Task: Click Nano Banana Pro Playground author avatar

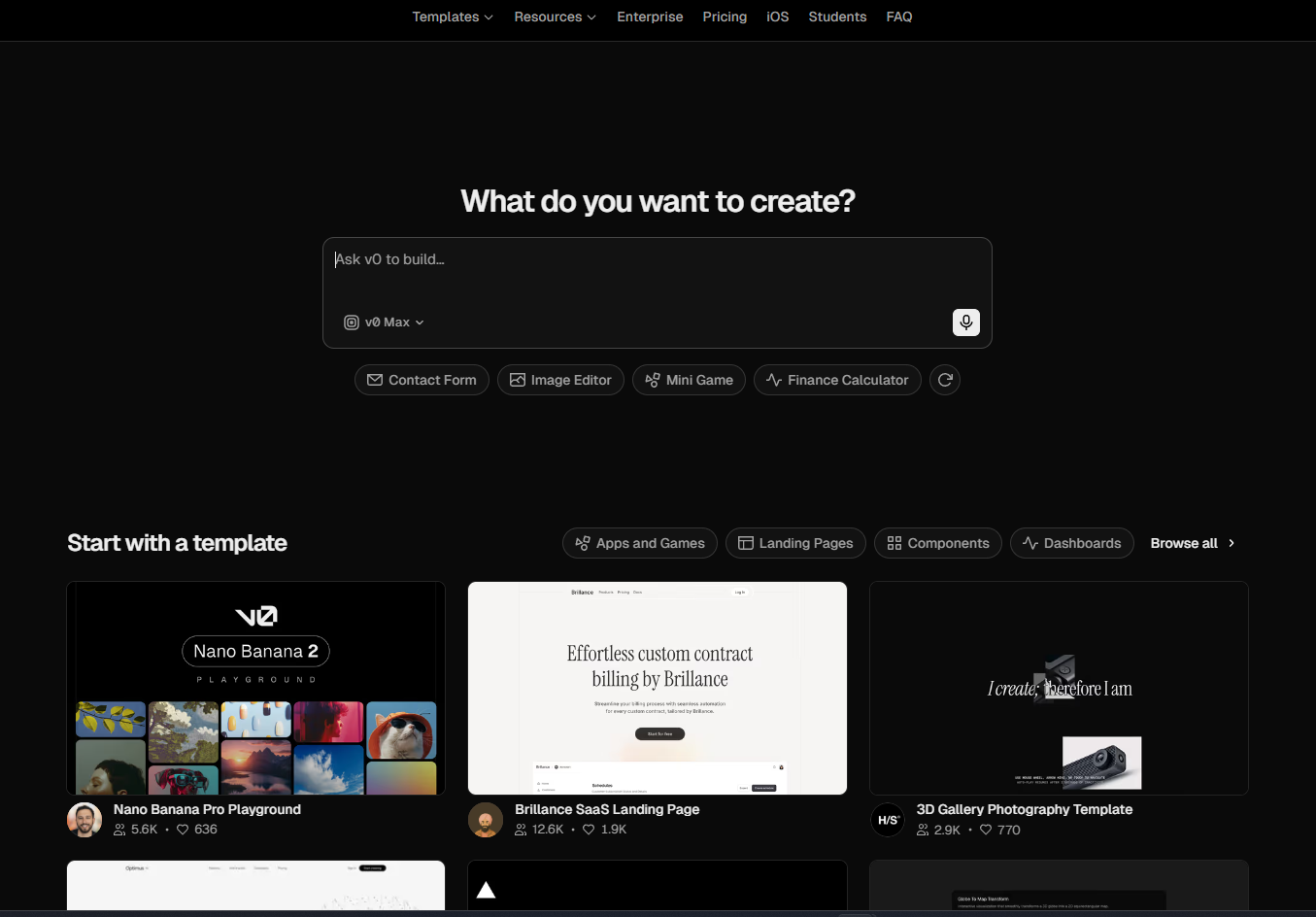Action: 84,820
